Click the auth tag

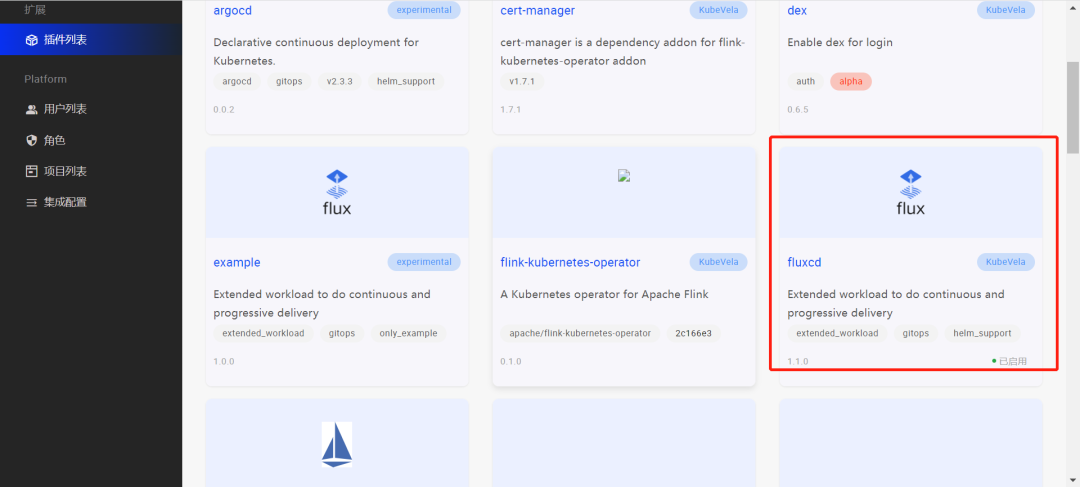pos(805,81)
